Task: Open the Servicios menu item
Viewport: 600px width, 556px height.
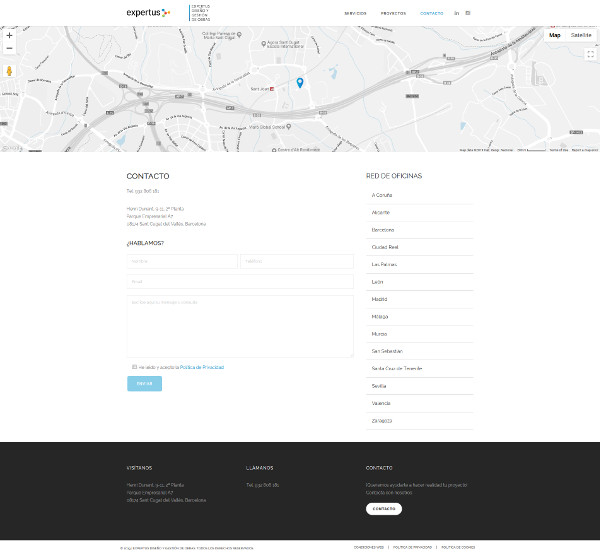Action: pyautogui.click(x=355, y=13)
